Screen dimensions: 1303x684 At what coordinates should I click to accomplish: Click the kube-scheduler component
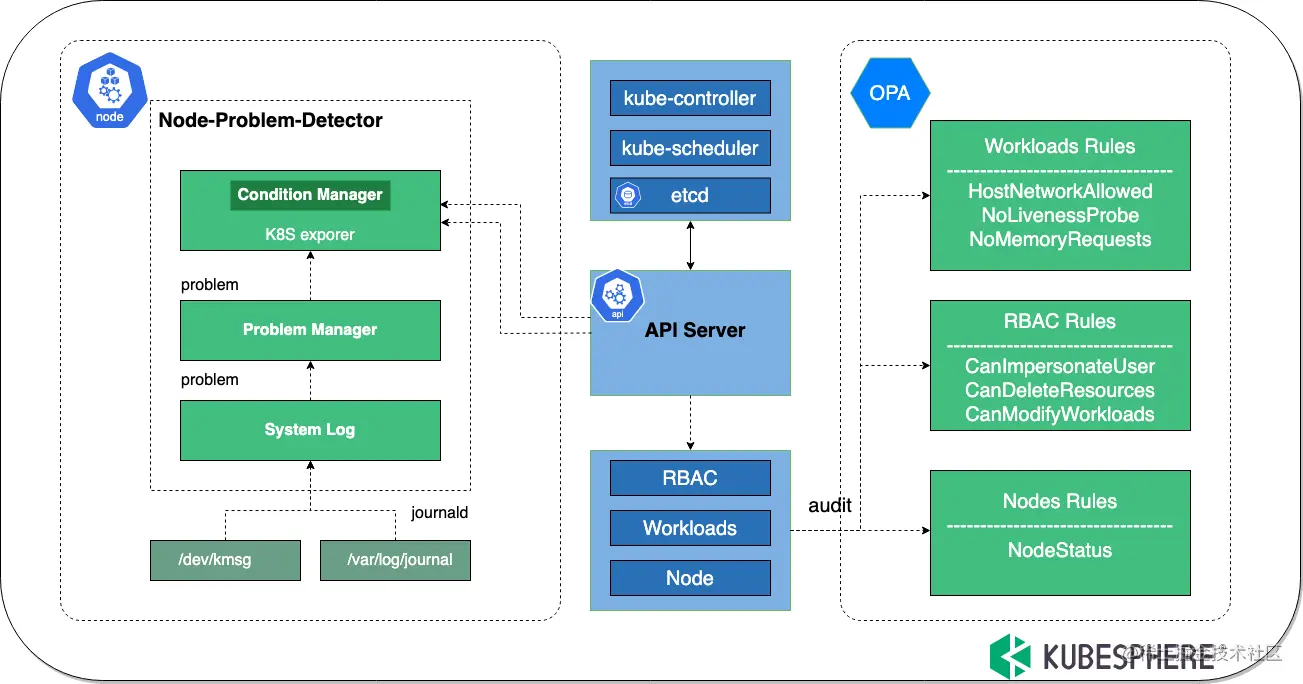[x=690, y=148]
